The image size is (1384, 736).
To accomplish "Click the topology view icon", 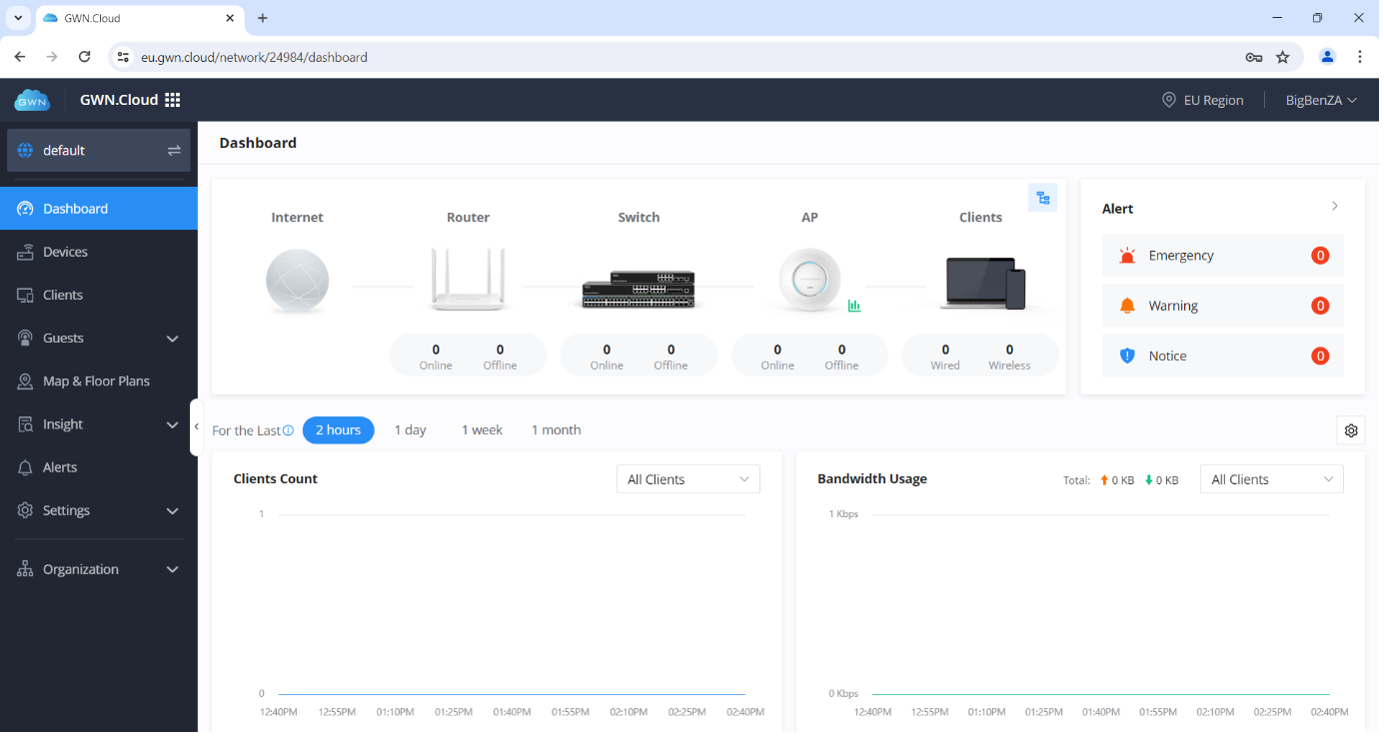I will (x=1042, y=198).
